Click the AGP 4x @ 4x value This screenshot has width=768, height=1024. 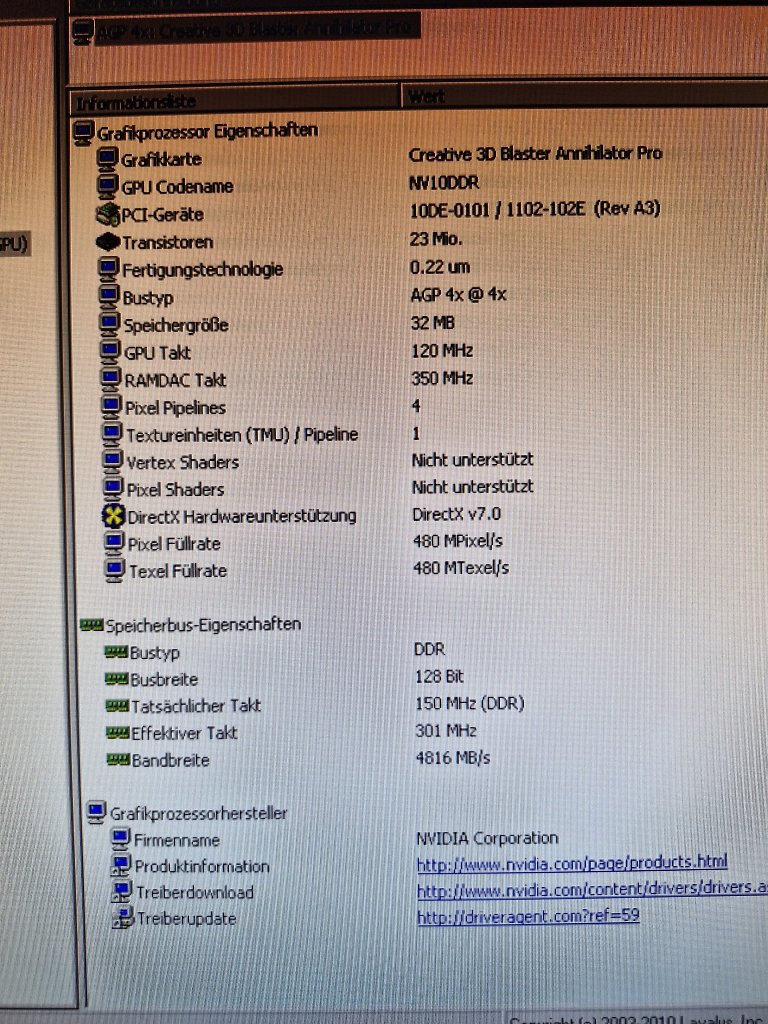(458, 295)
